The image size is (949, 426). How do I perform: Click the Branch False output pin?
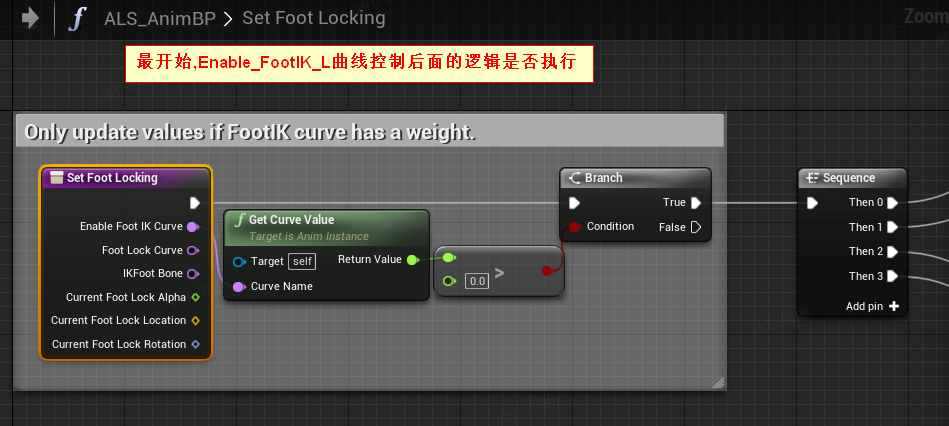(696, 228)
